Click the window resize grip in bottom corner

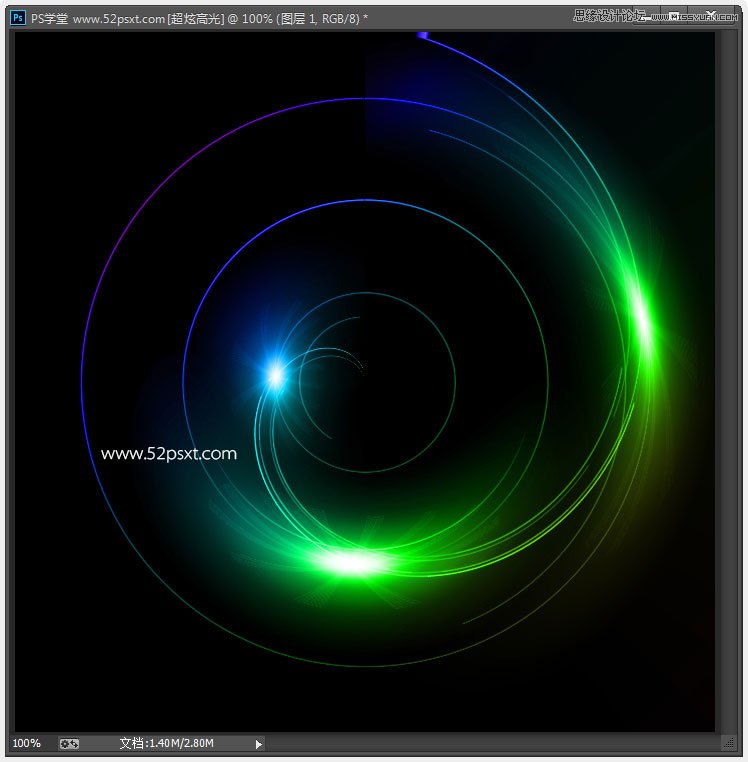[x=727, y=743]
